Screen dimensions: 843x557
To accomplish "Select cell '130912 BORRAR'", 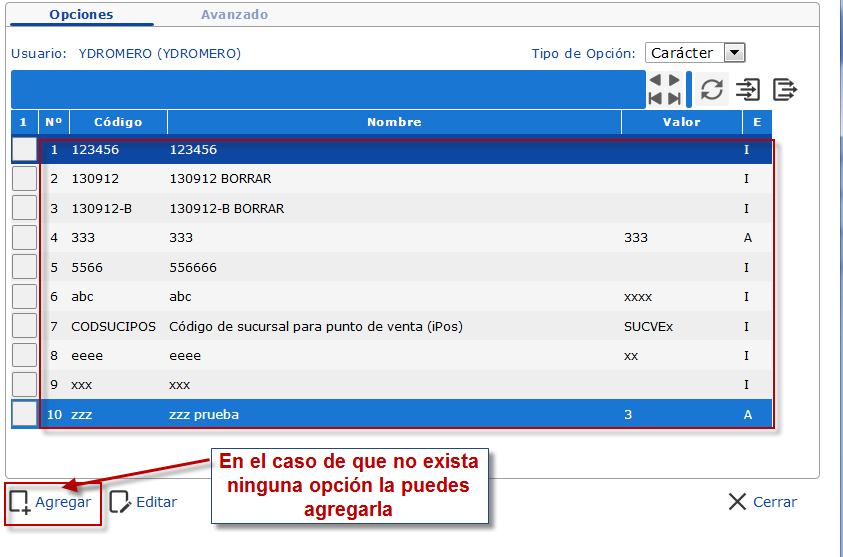I will point(220,178).
